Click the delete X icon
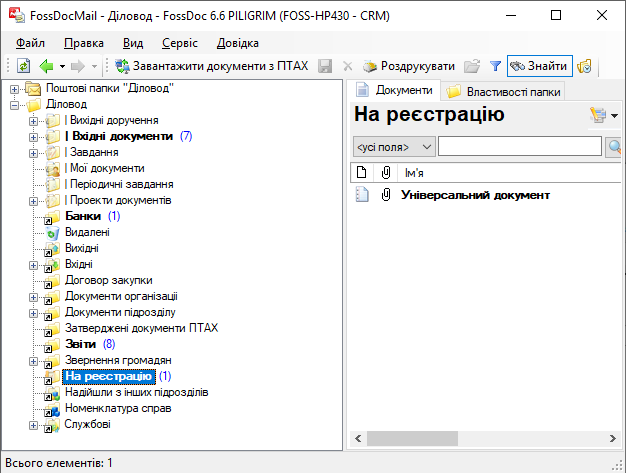Screen dimensions: 626x473 click(348, 66)
